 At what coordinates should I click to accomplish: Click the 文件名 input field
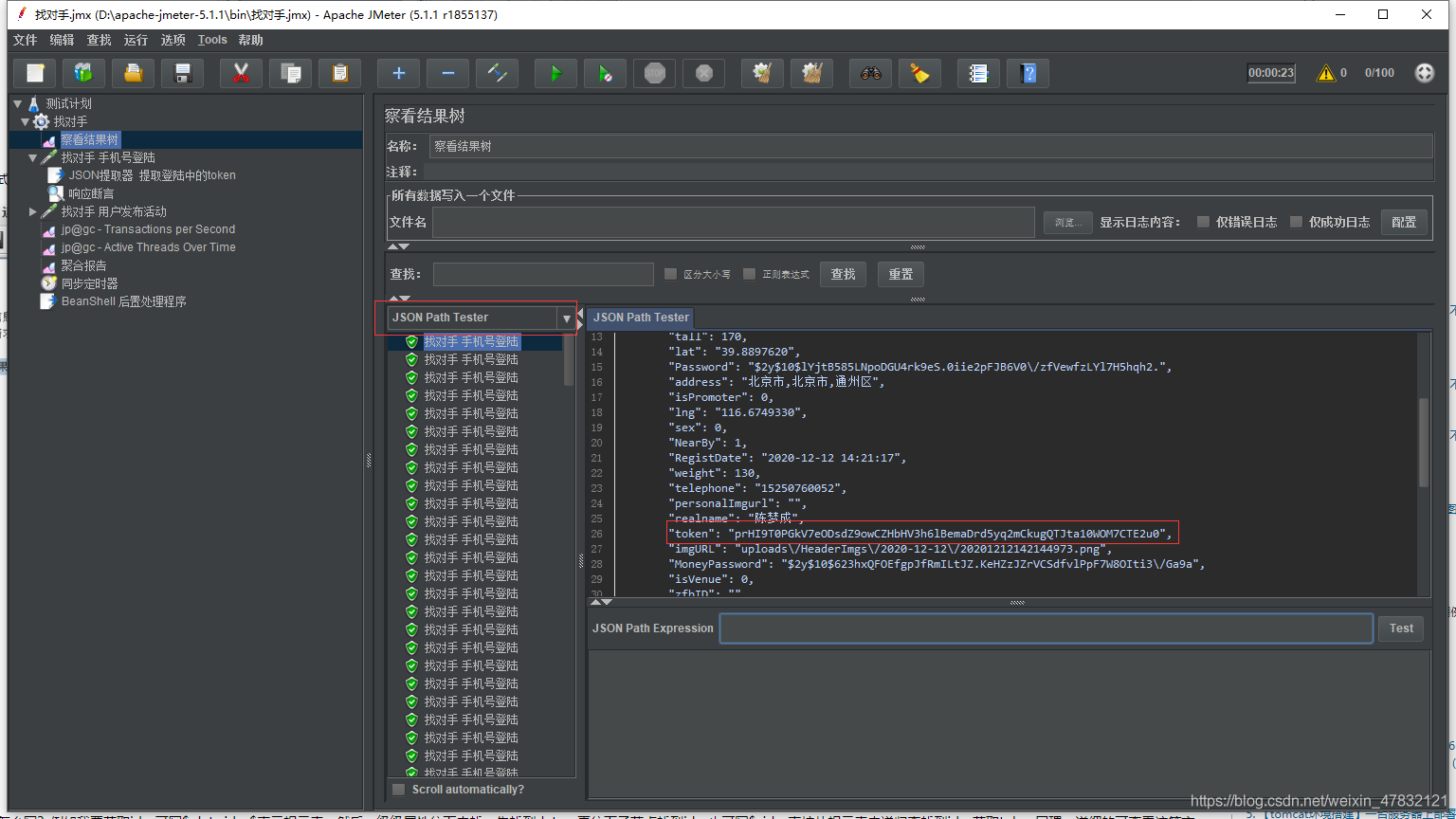734,222
